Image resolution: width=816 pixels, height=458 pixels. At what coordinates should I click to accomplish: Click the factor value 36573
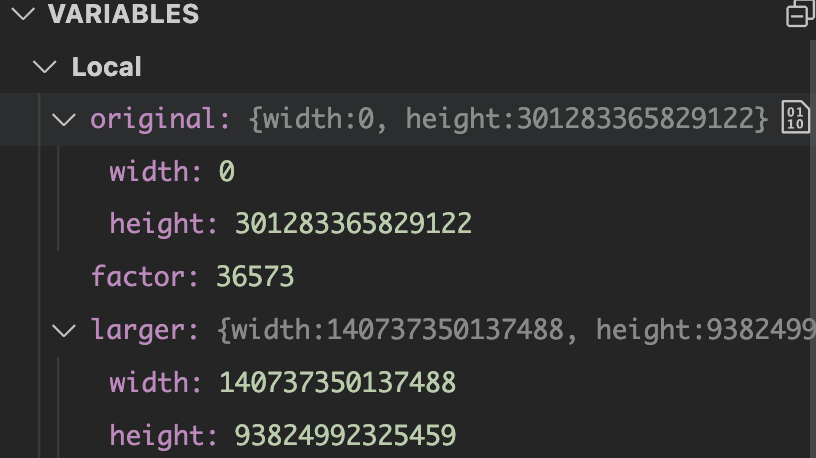pos(255,277)
